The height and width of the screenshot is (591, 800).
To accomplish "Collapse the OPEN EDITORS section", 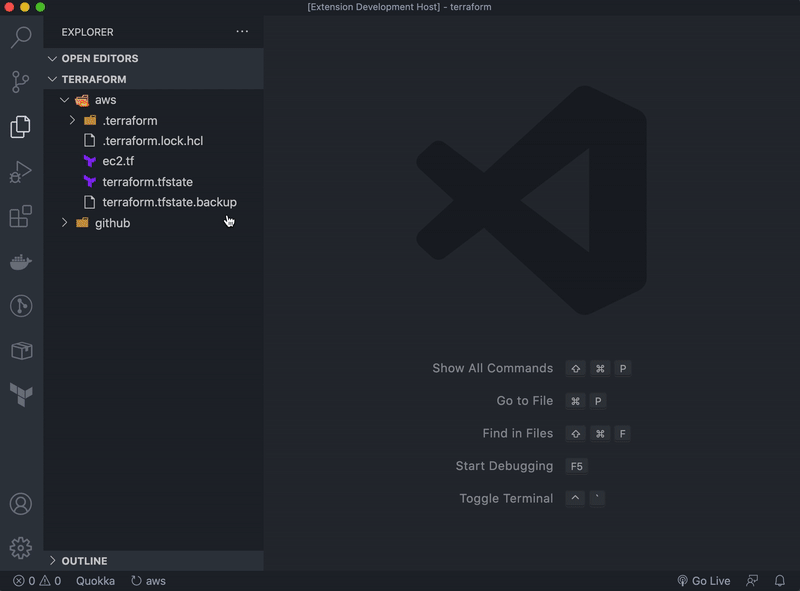I will tap(52, 59).
